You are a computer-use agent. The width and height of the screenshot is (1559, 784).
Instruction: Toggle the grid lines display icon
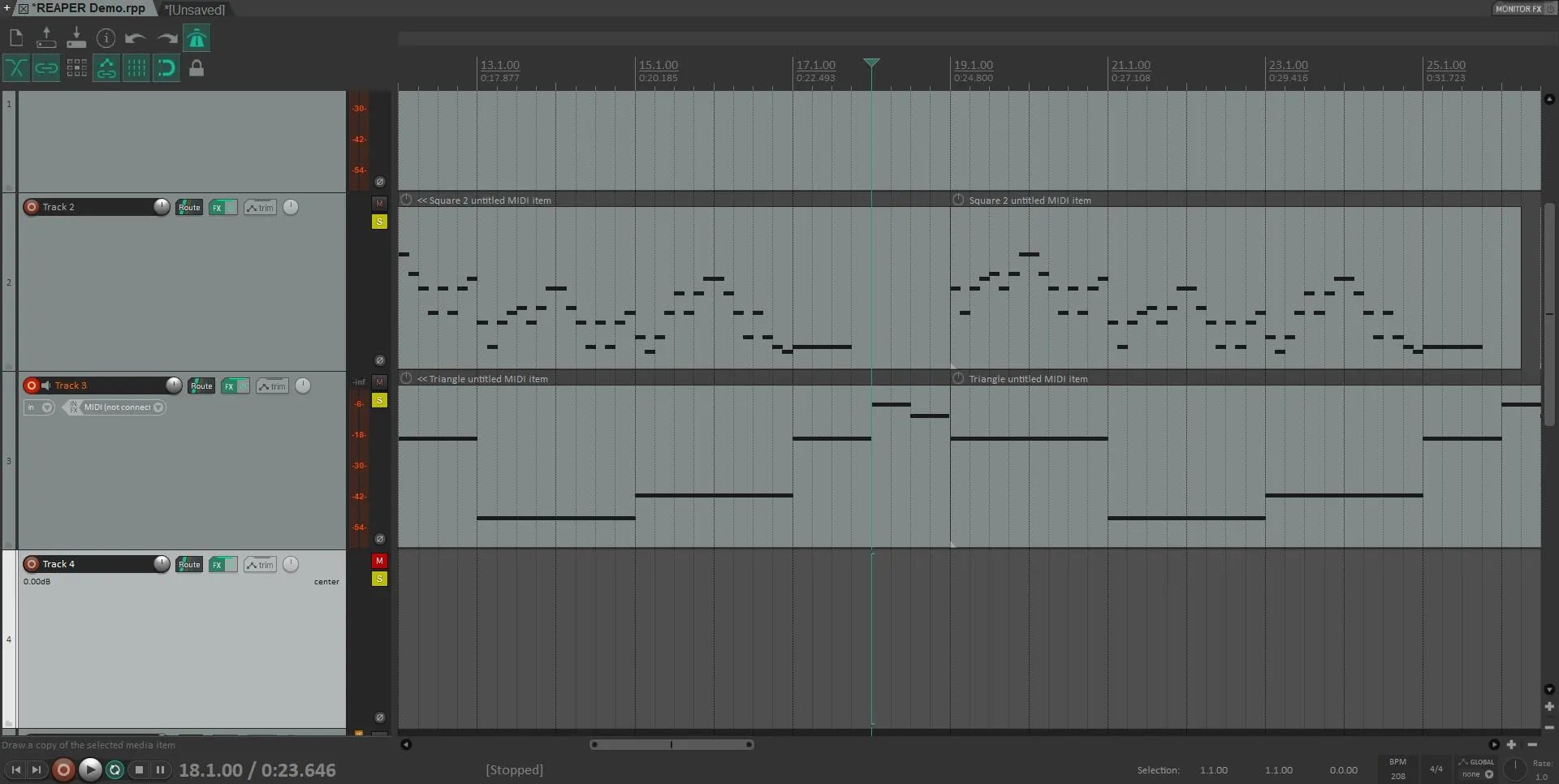tap(136, 68)
